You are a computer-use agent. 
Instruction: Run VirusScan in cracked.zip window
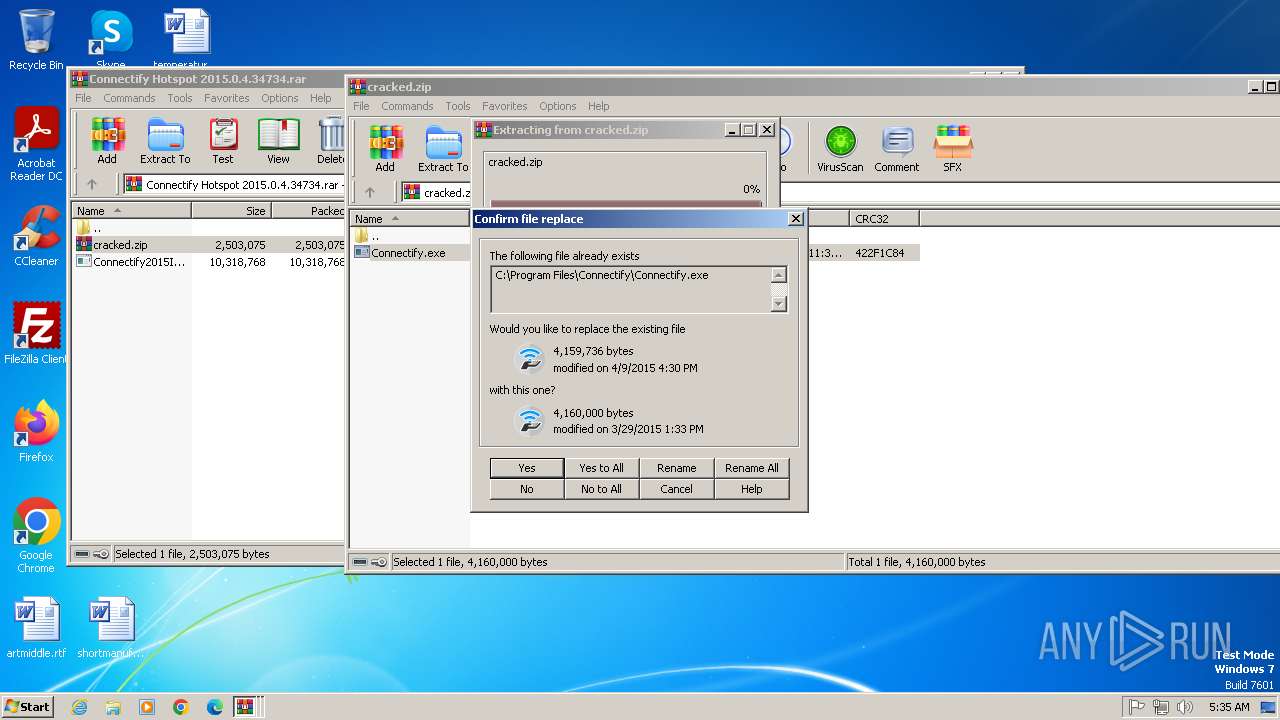(x=840, y=149)
